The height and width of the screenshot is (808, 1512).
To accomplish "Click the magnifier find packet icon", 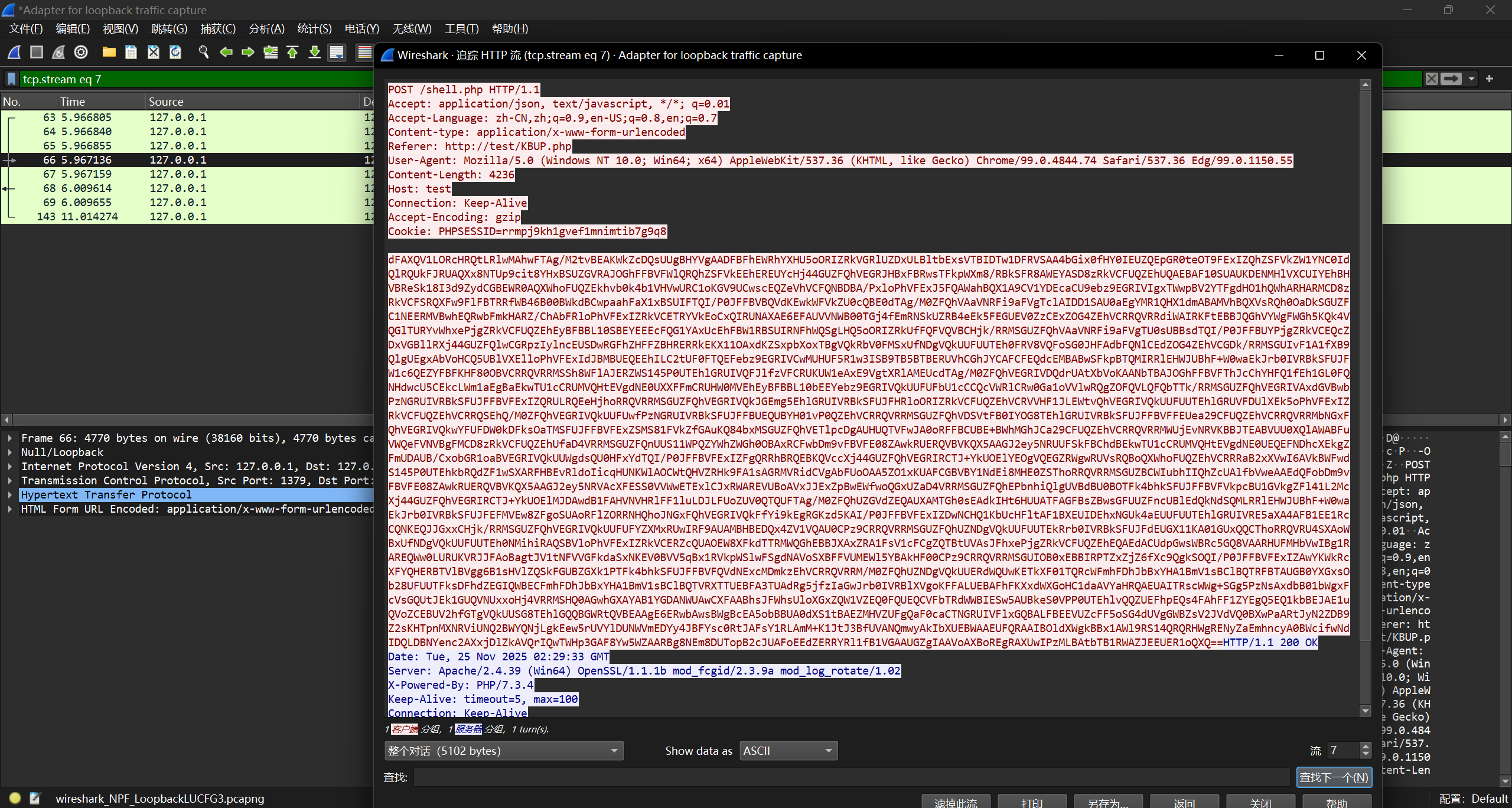I will click(204, 53).
